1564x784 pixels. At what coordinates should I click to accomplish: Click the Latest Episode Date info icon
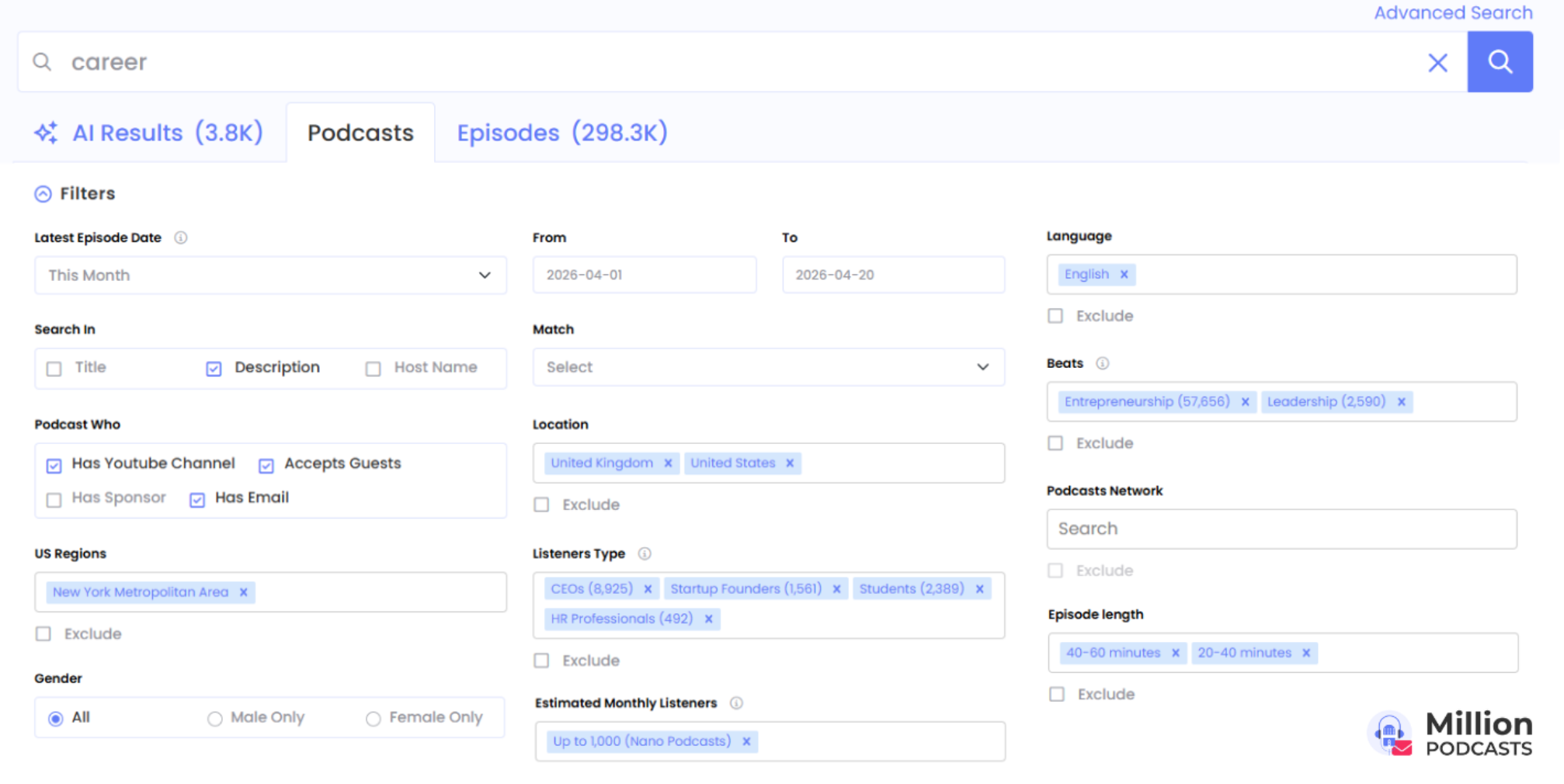coord(181,238)
